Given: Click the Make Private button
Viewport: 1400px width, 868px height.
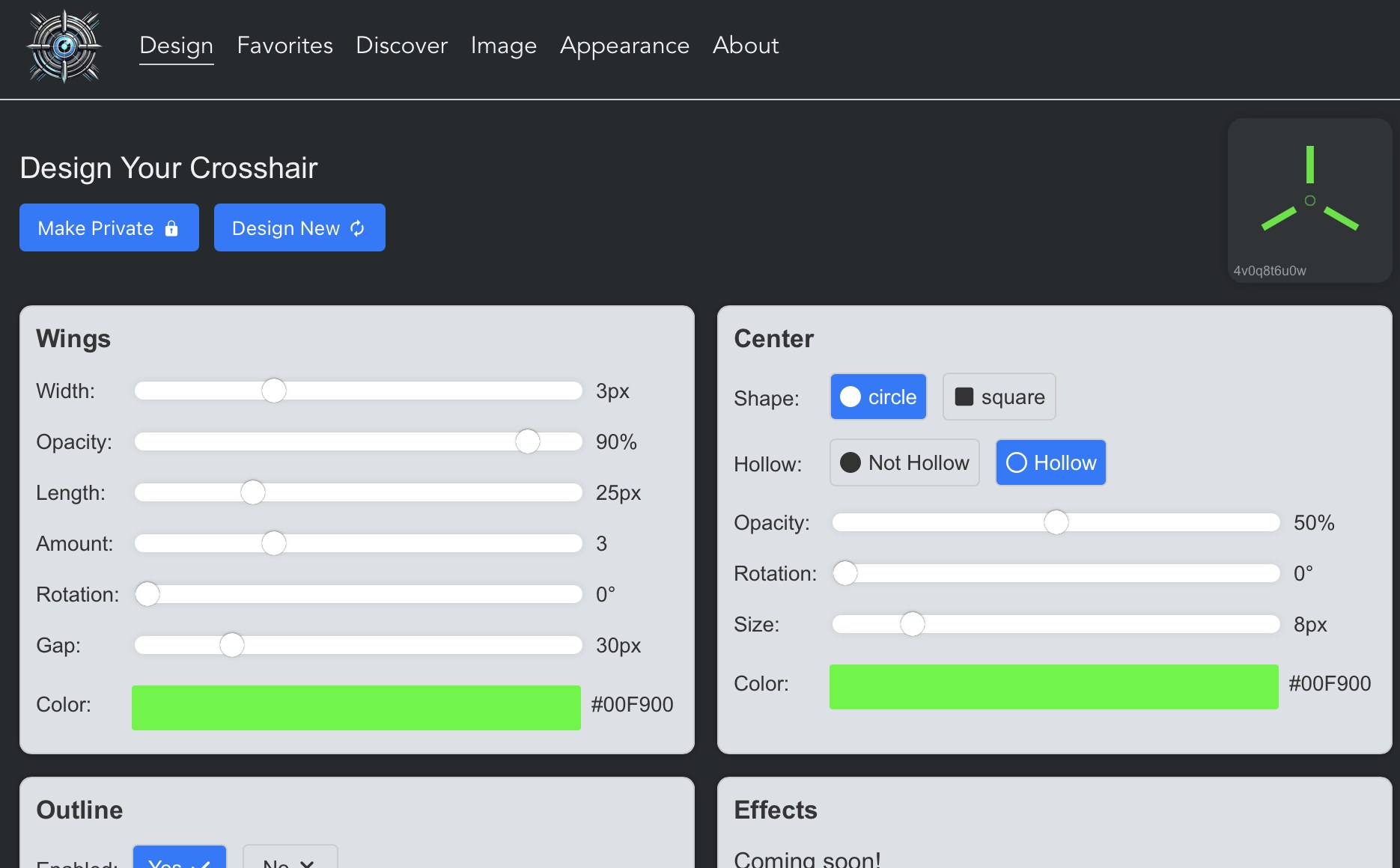Looking at the screenshot, I should (x=109, y=227).
